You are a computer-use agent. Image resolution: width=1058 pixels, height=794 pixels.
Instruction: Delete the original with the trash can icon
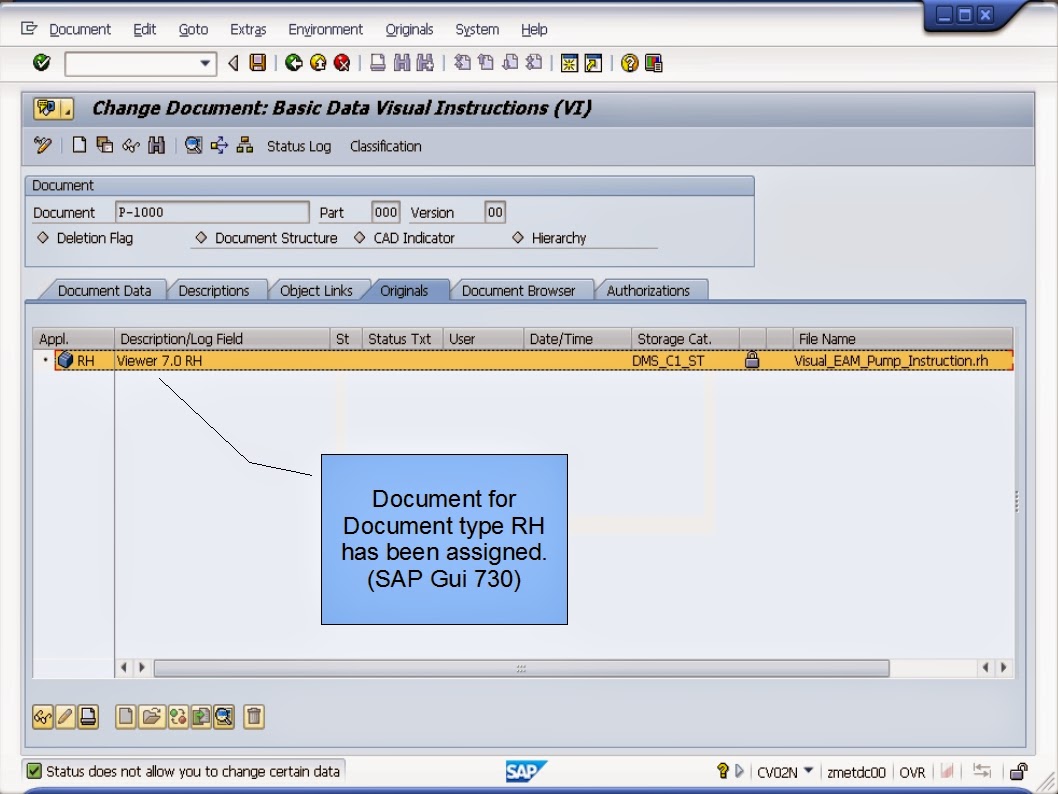coord(253,716)
